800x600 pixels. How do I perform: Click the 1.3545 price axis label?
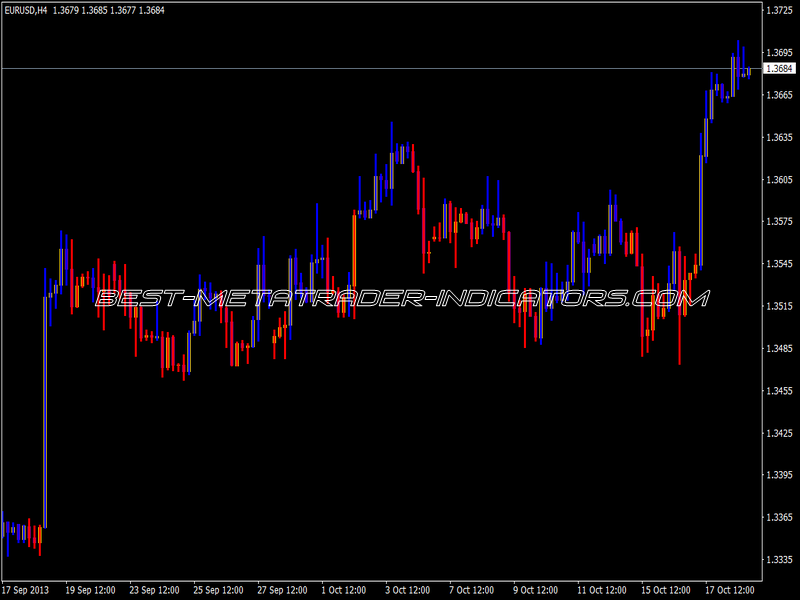[780, 264]
